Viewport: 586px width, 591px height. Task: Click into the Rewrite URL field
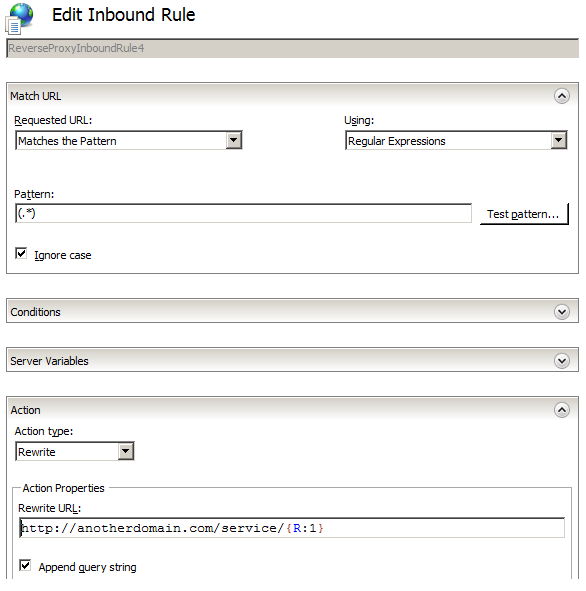coord(292,528)
